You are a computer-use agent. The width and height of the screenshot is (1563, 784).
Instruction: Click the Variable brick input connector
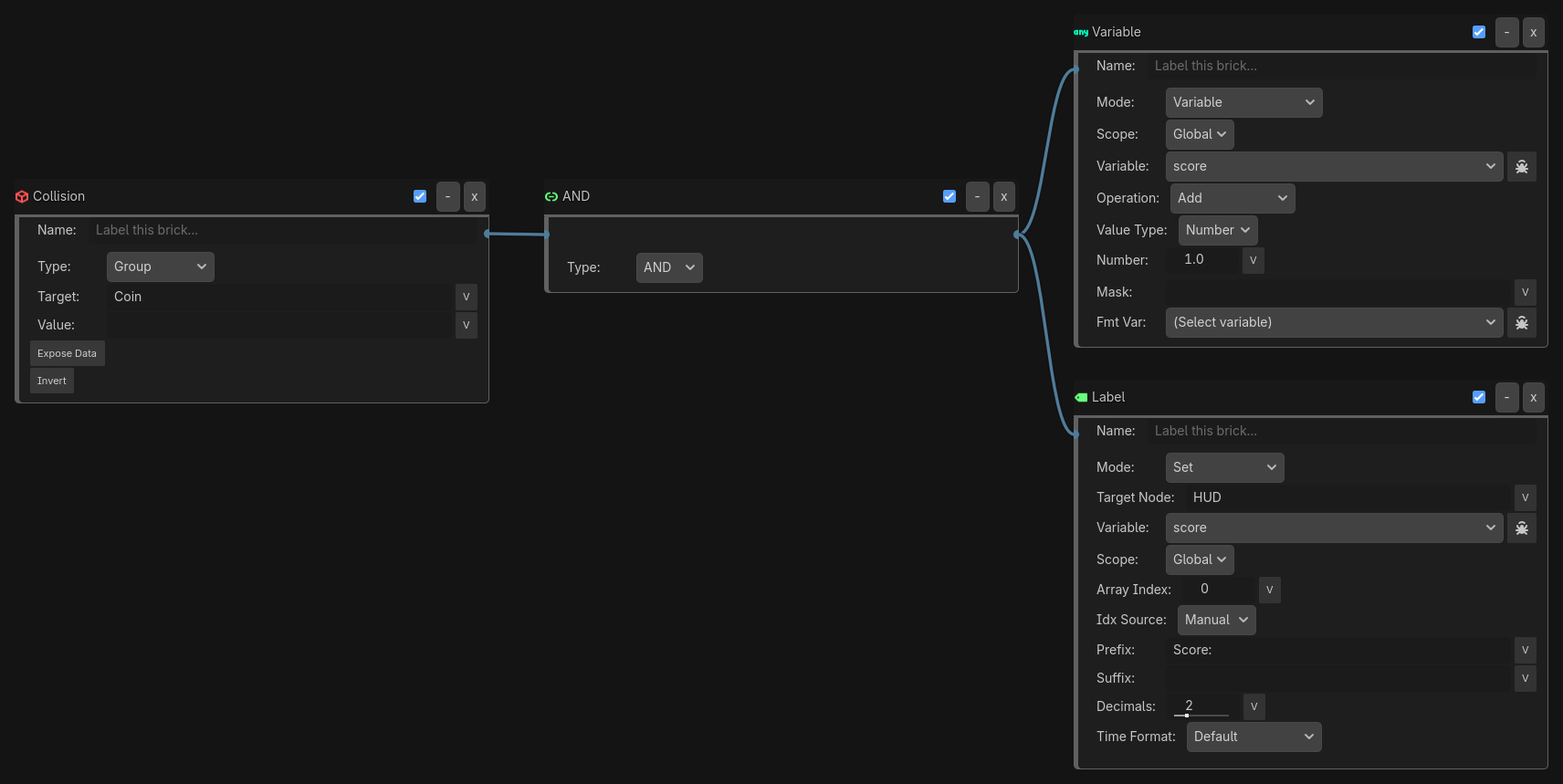(1076, 69)
